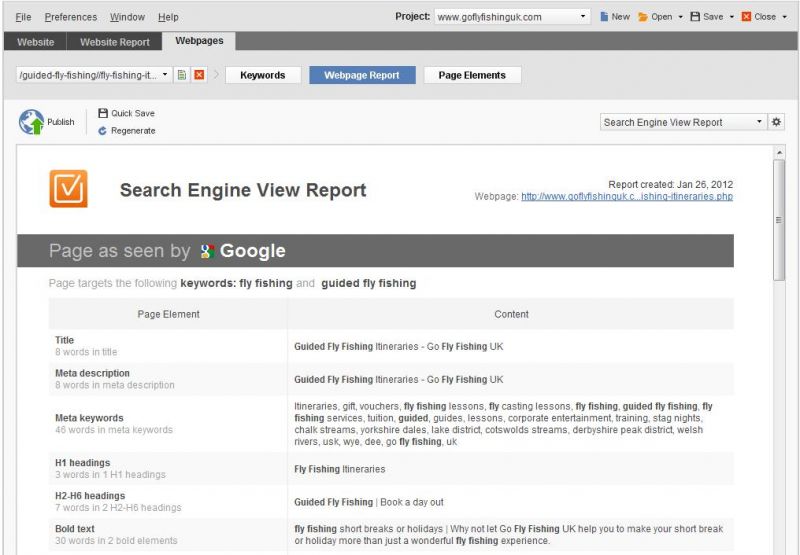Click 'Guided Fly Fishing | Book a day out' text

point(369,502)
